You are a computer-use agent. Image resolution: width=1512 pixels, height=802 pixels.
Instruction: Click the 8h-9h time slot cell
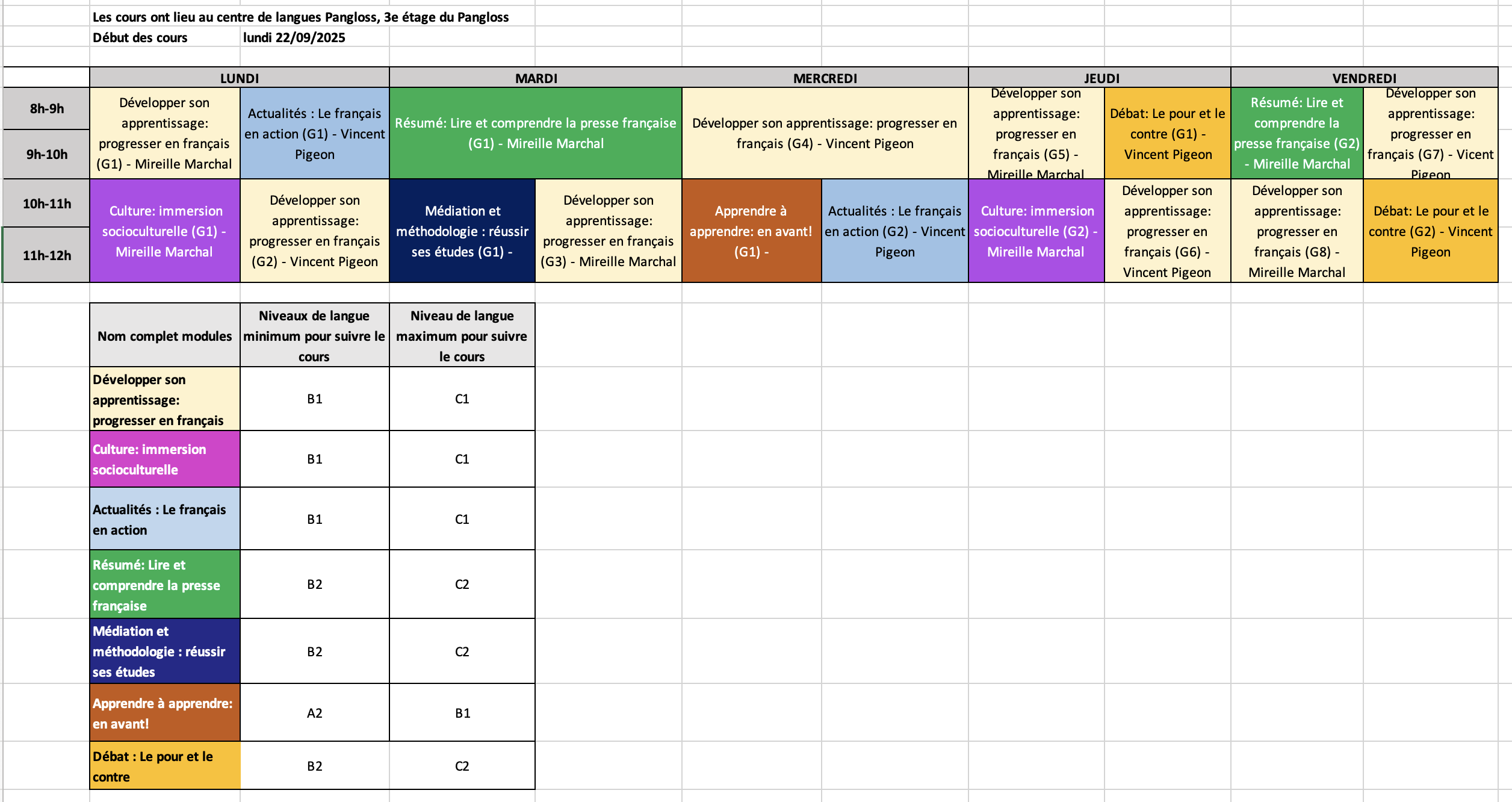[46, 108]
